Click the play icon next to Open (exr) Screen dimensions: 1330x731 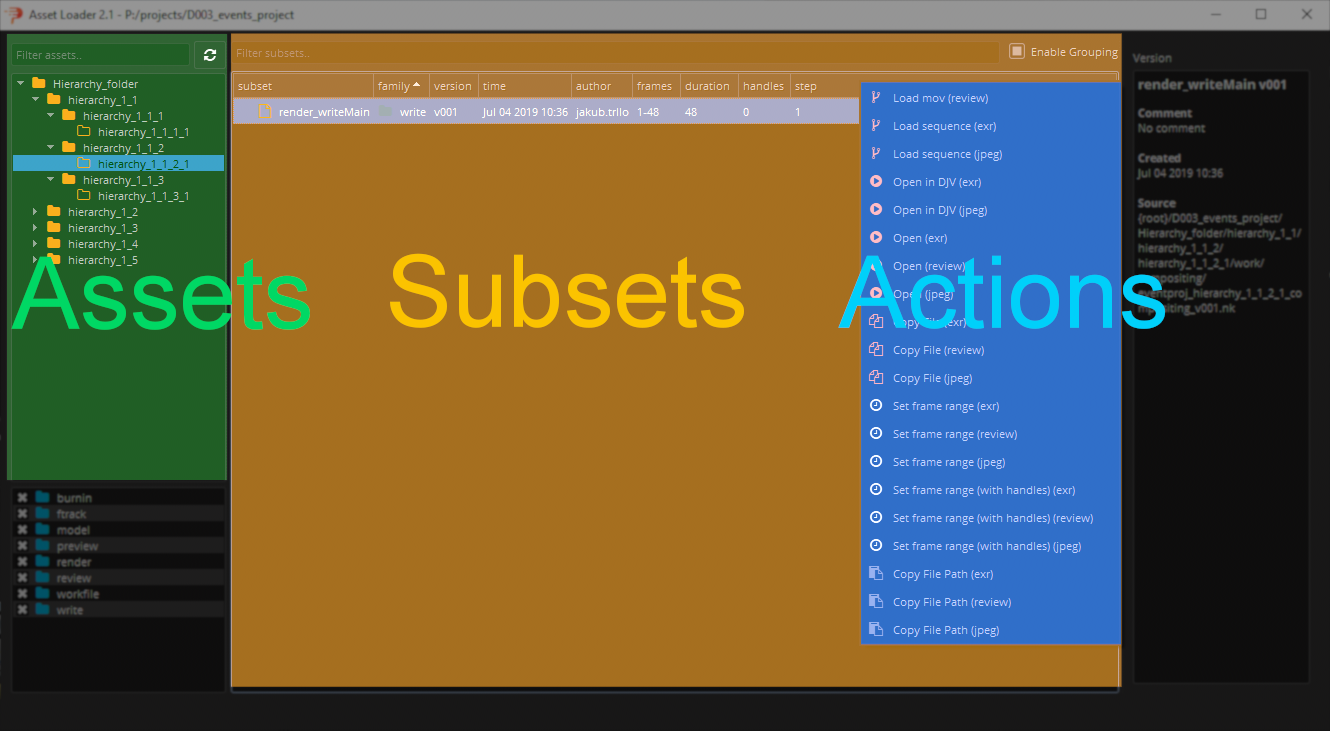pos(876,238)
